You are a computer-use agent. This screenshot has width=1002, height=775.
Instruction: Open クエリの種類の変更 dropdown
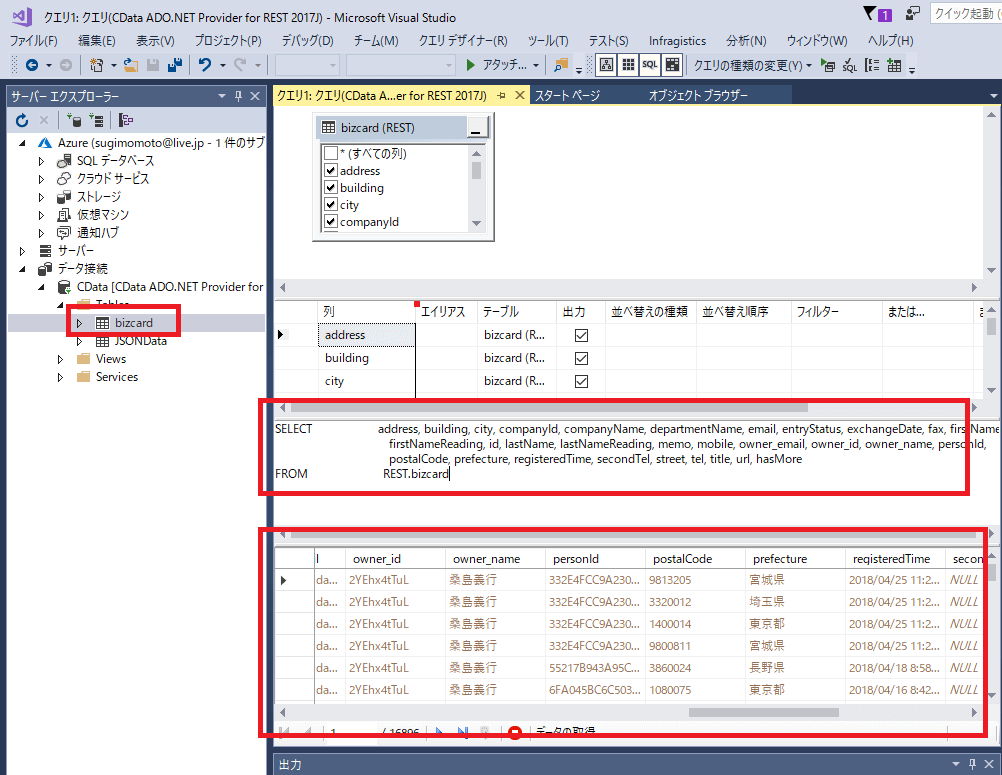pyautogui.click(x=753, y=65)
